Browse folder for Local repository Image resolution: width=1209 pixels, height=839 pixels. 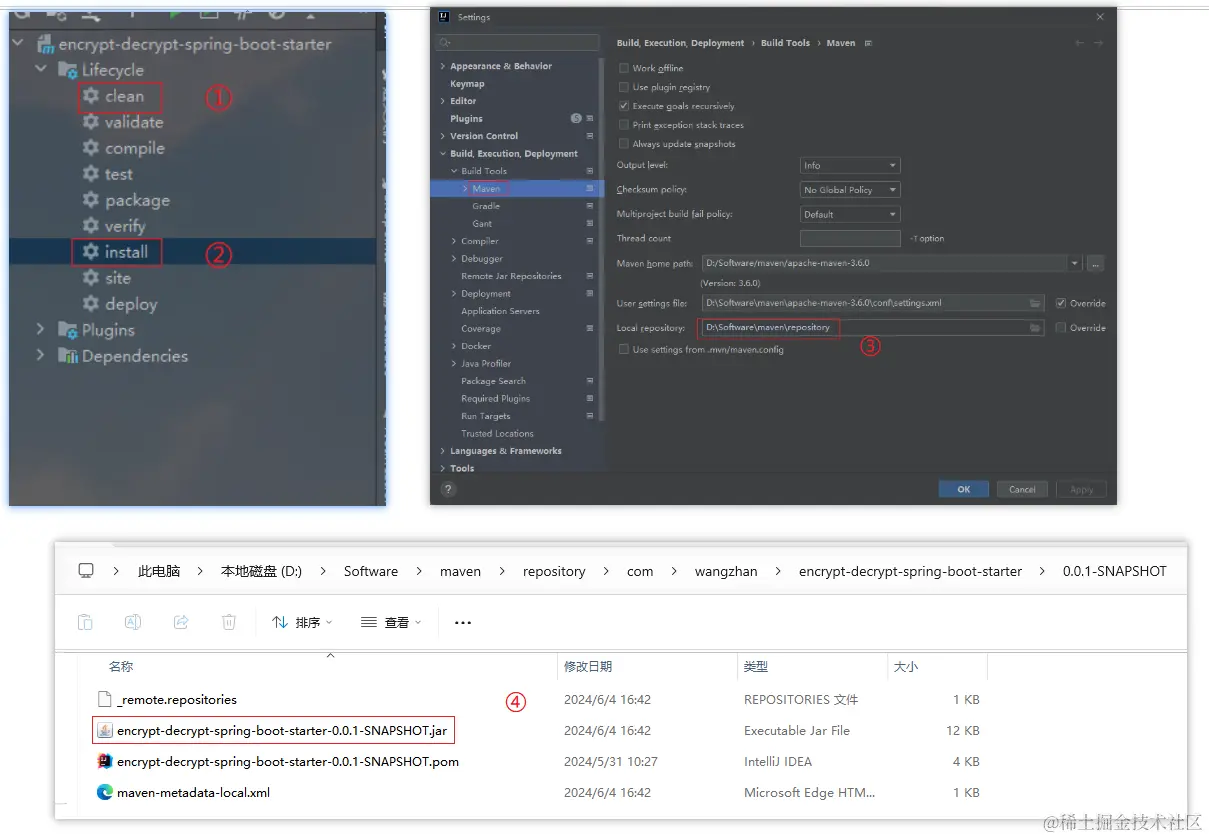click(x=1036, y=328)
